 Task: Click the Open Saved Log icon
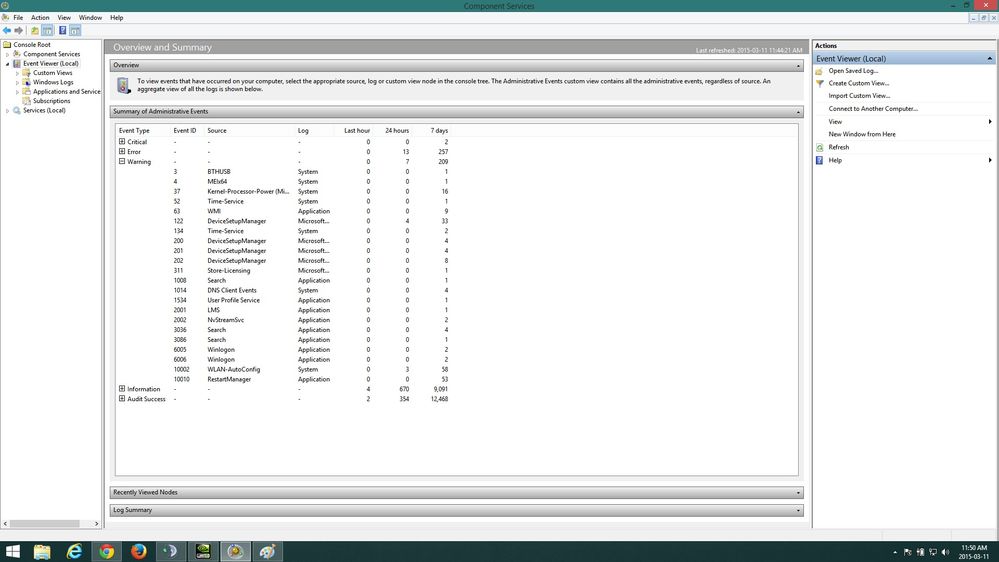819,71
